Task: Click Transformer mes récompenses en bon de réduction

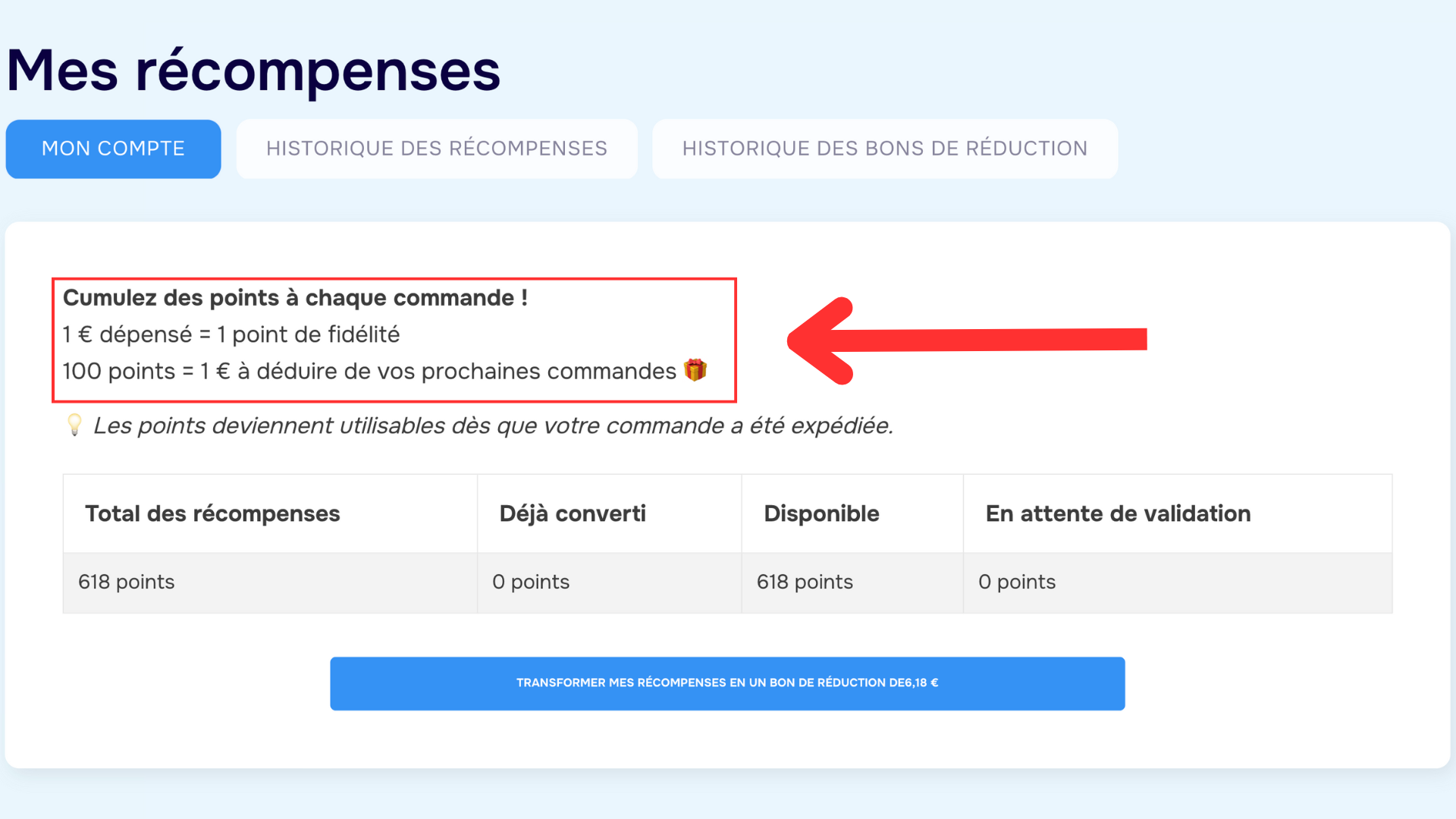Action: point(727,683)
